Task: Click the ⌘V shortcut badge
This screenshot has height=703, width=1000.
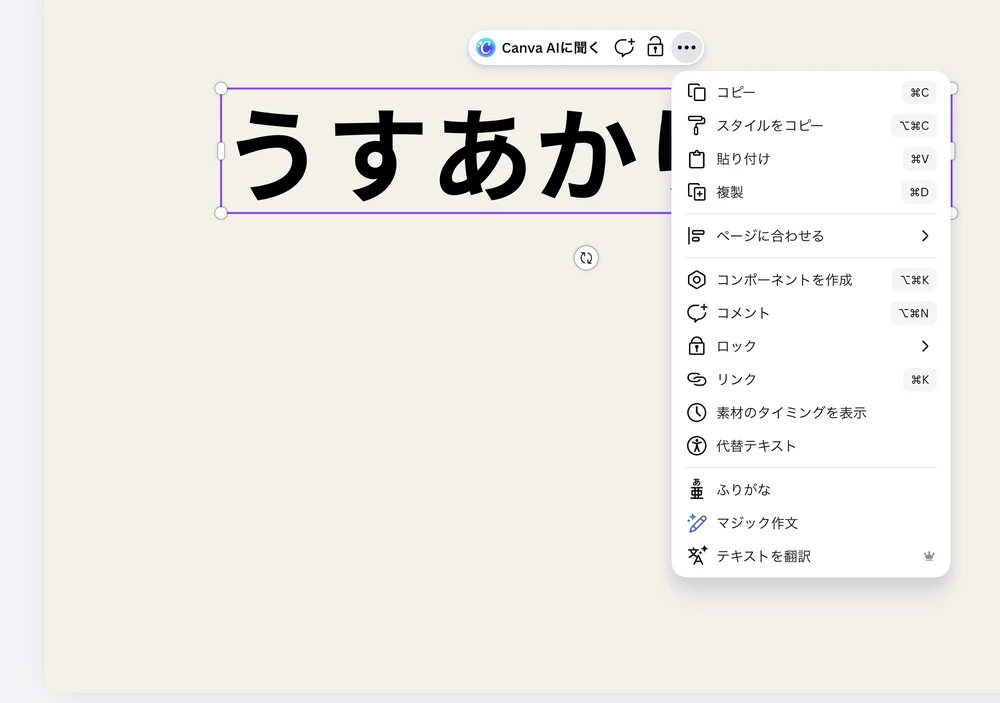Action: tap(919, 159)
